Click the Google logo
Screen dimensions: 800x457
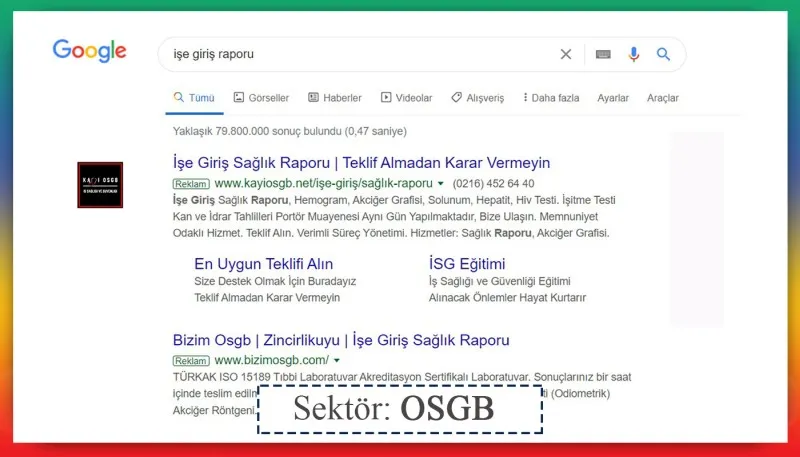89,51
